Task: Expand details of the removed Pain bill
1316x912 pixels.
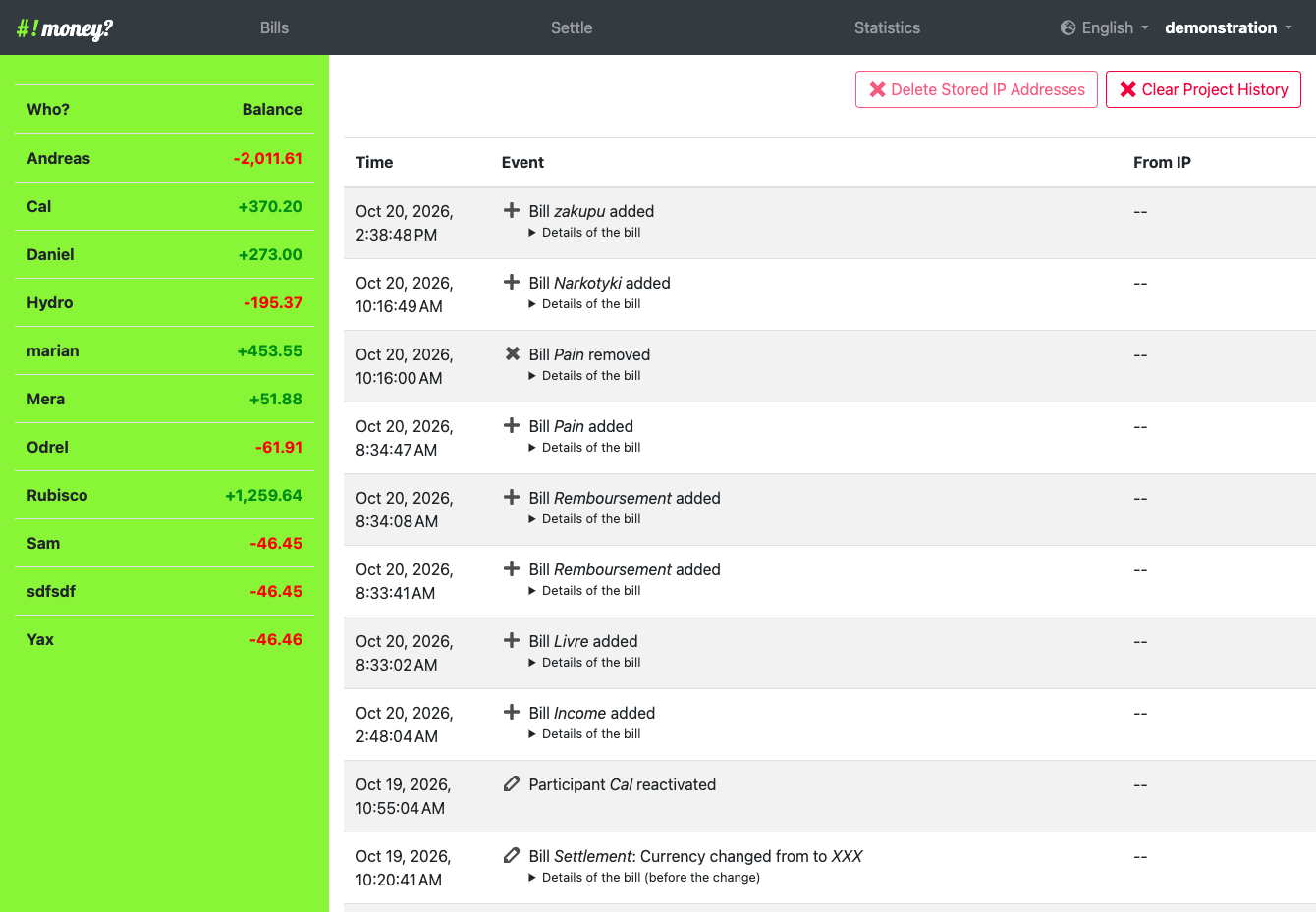Action: (584, 376)
